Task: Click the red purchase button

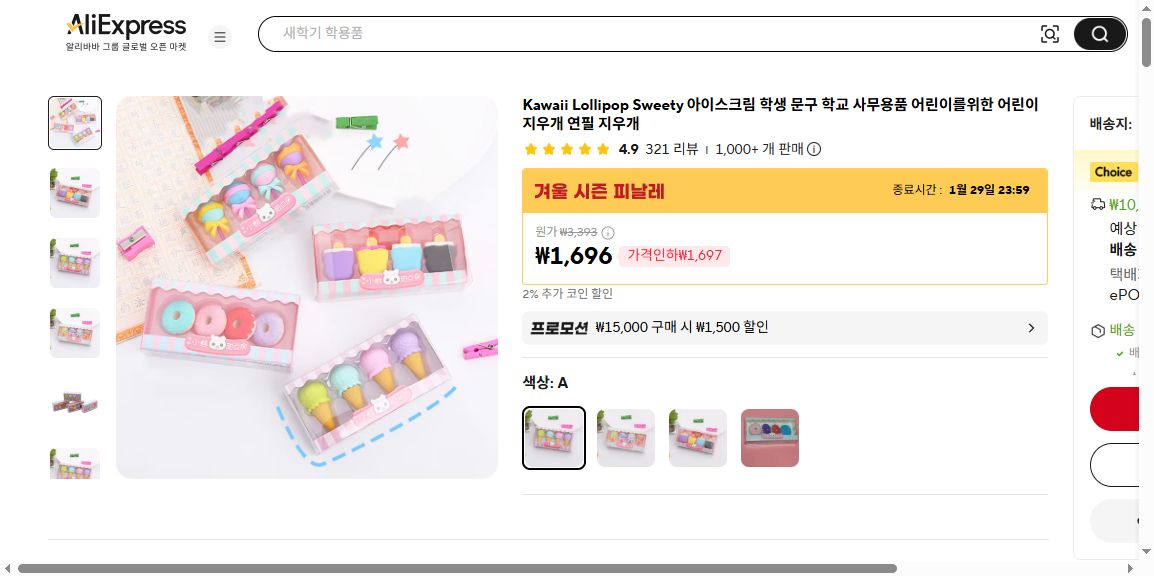Action: click(1114, 409)
